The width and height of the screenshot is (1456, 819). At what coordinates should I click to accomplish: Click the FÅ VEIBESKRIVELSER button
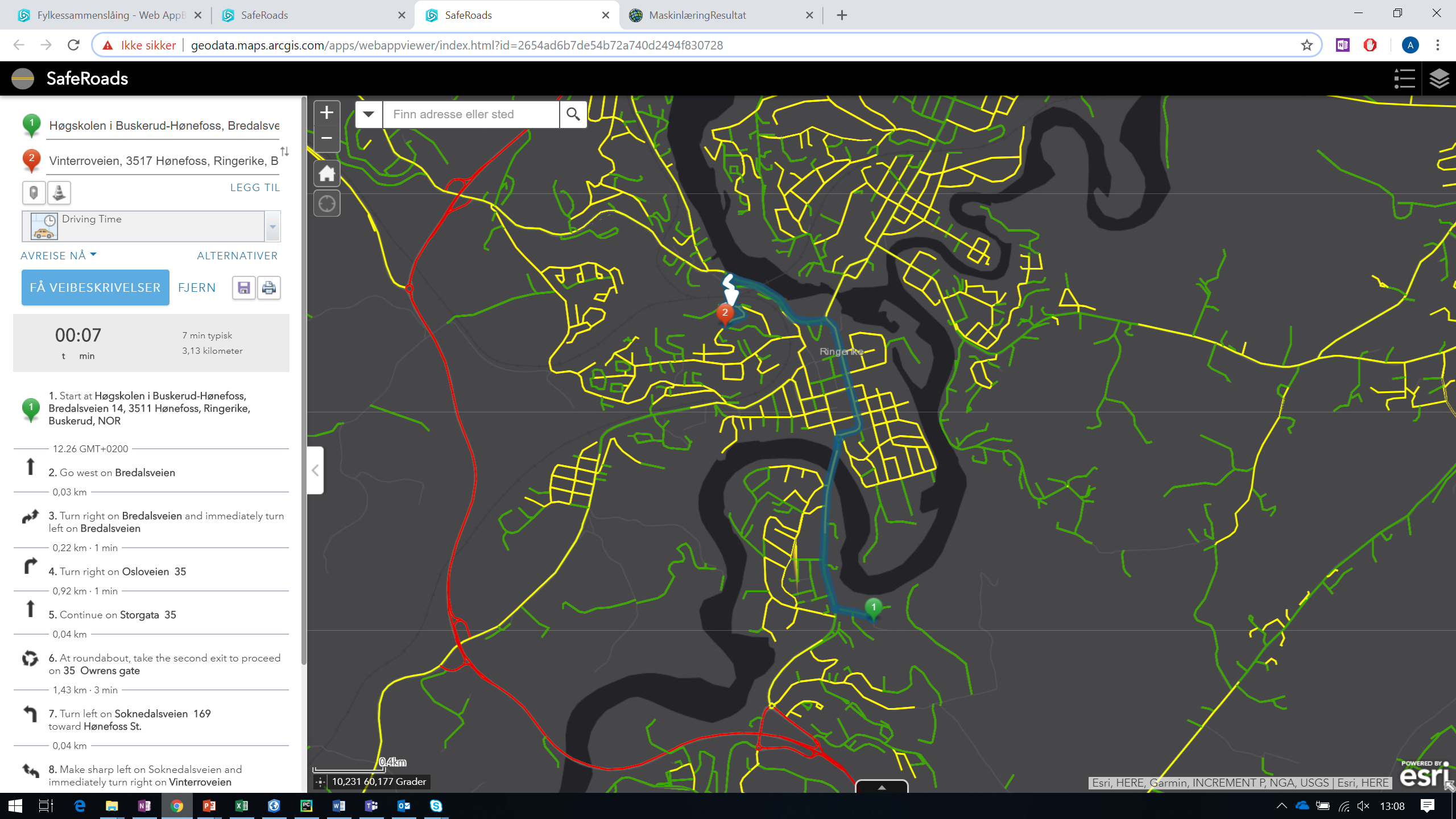tap(95, 288)
